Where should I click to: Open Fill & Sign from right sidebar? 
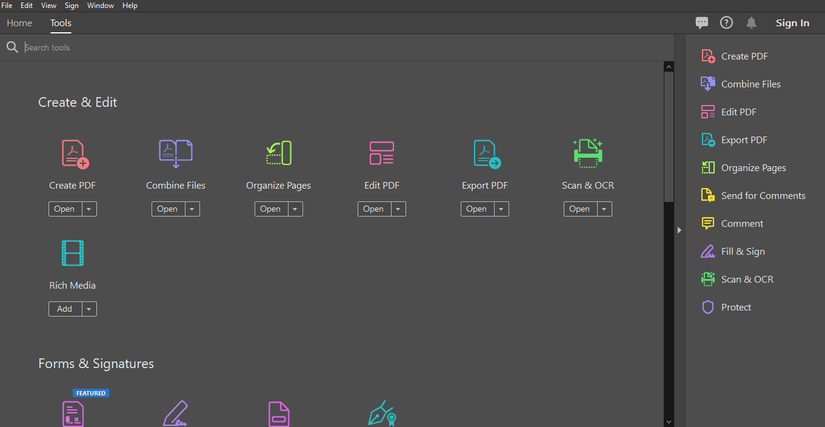coord(743,251)
